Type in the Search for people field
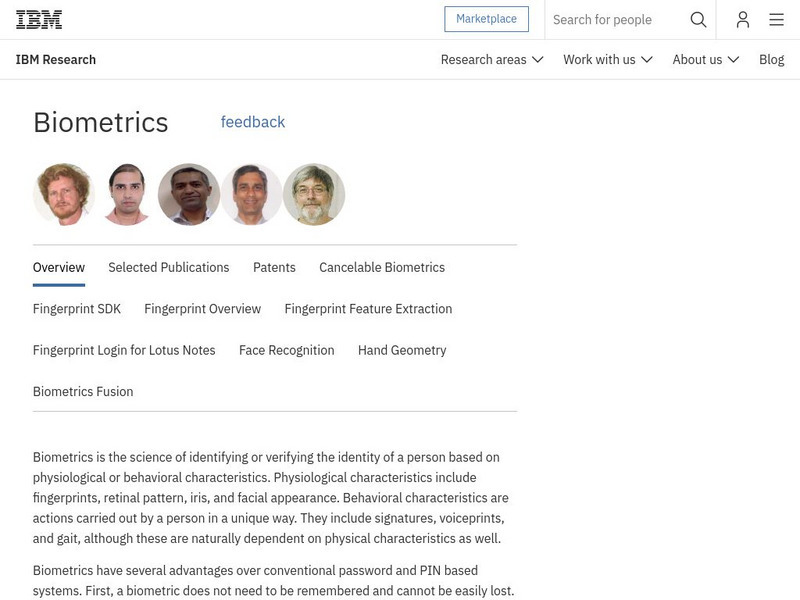 [615, 20]
